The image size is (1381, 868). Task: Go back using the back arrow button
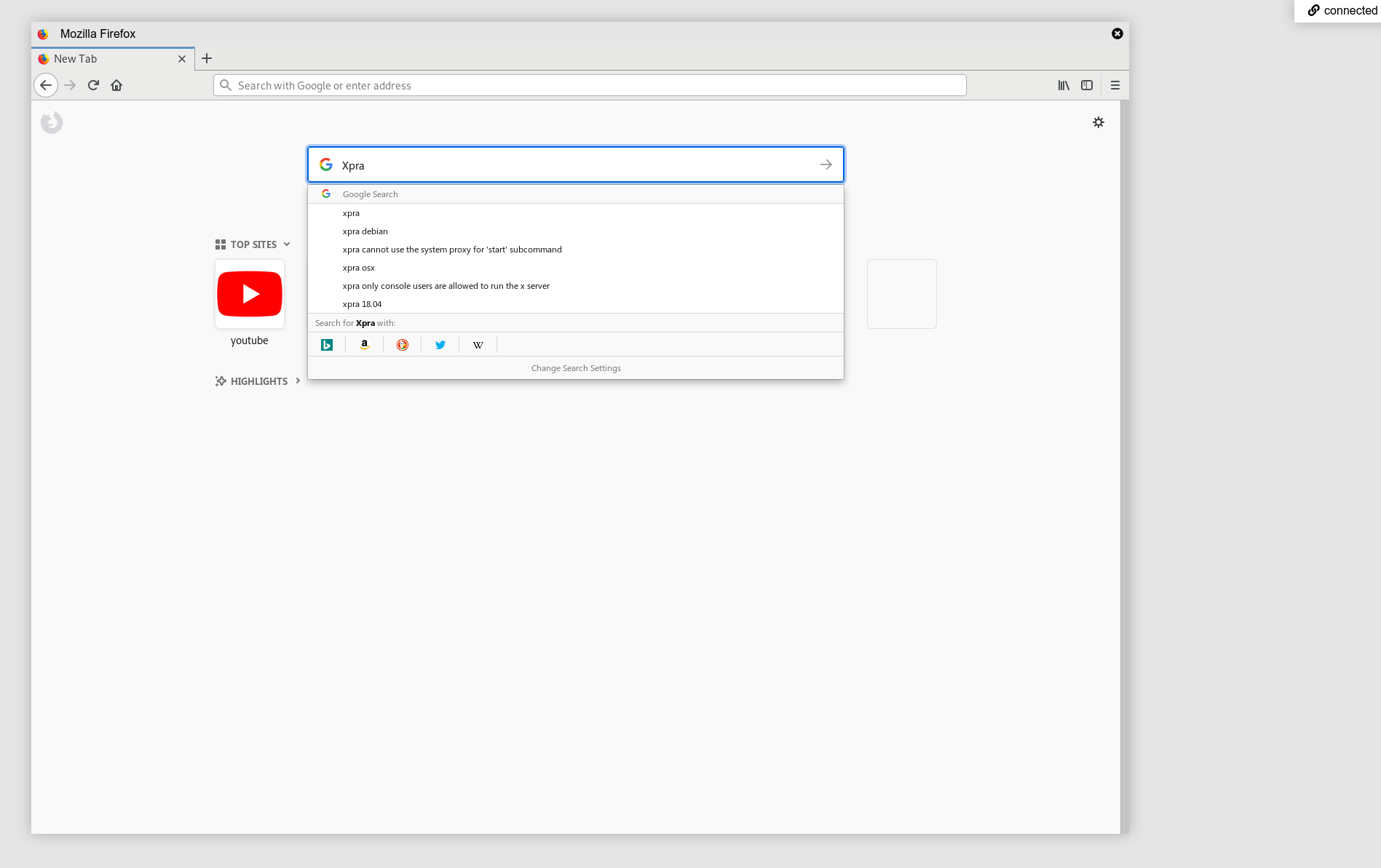(x=46, y=85)
